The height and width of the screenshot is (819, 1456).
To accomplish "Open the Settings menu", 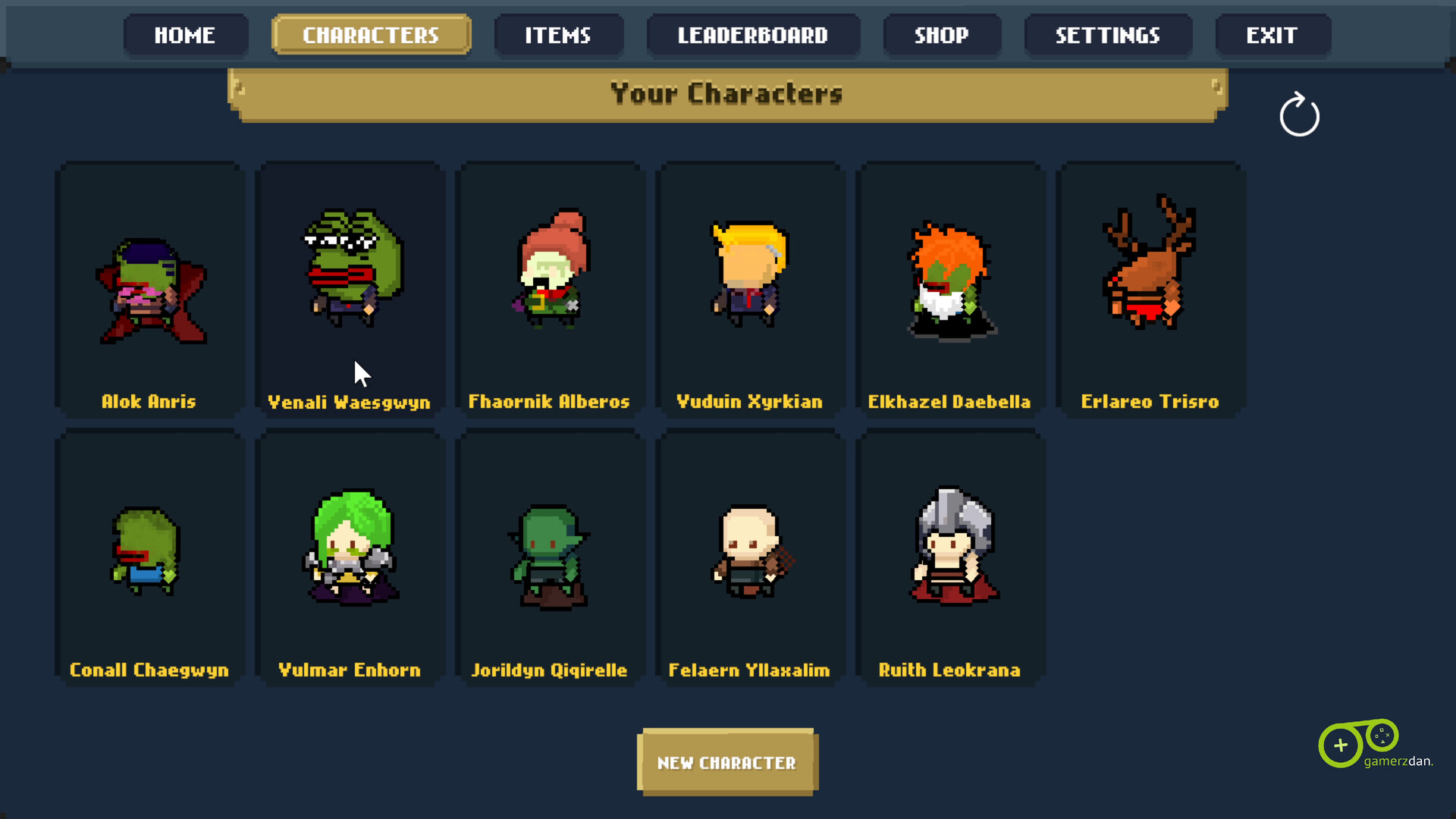I will [x=1108, y=35].
